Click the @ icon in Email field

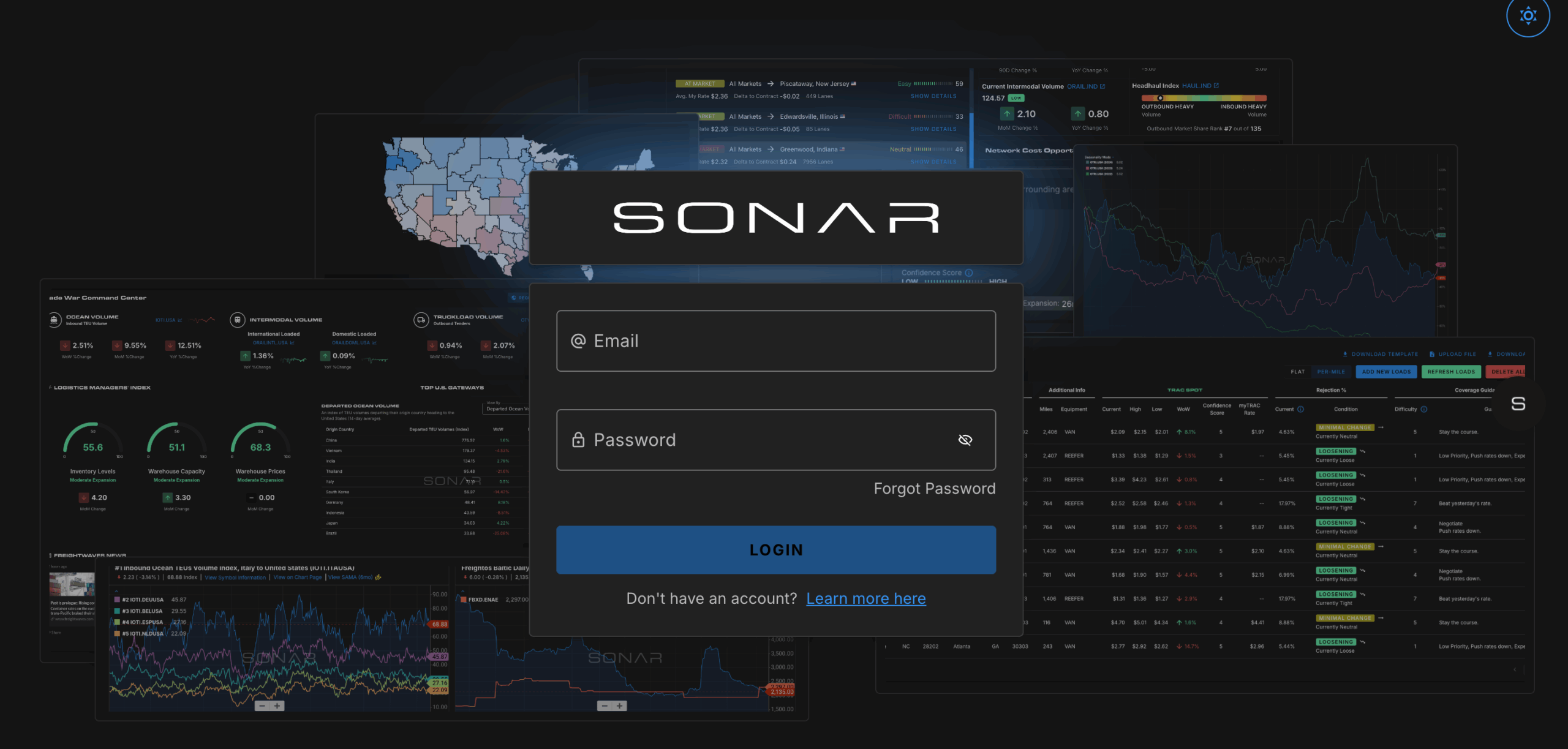click(578, 341)
